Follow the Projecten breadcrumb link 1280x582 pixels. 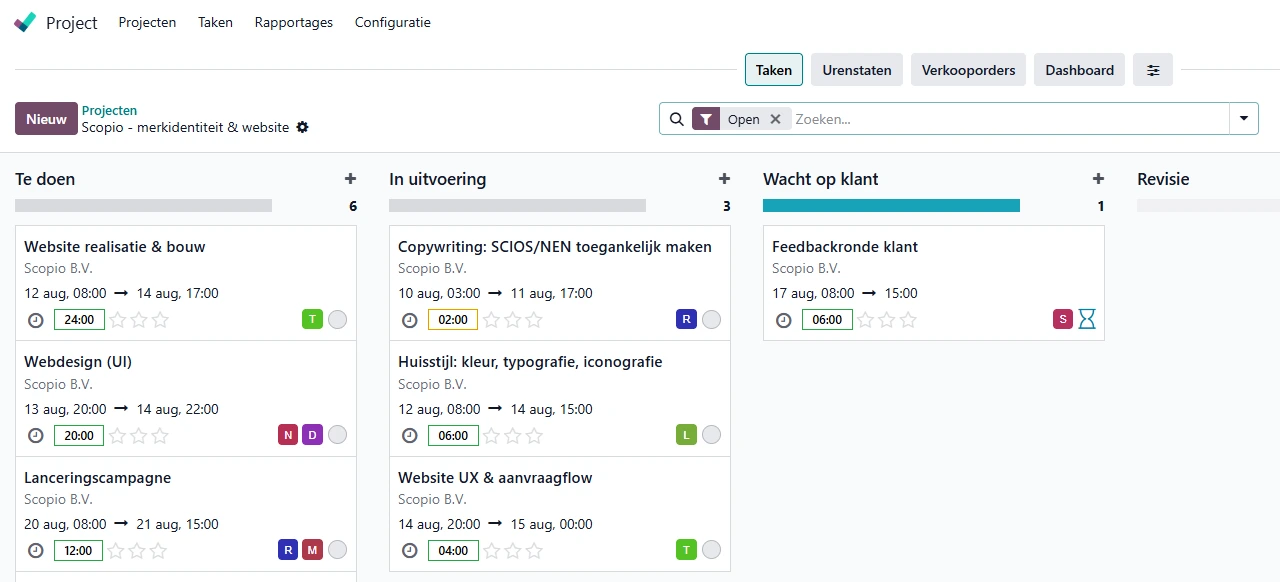(110, 110)
